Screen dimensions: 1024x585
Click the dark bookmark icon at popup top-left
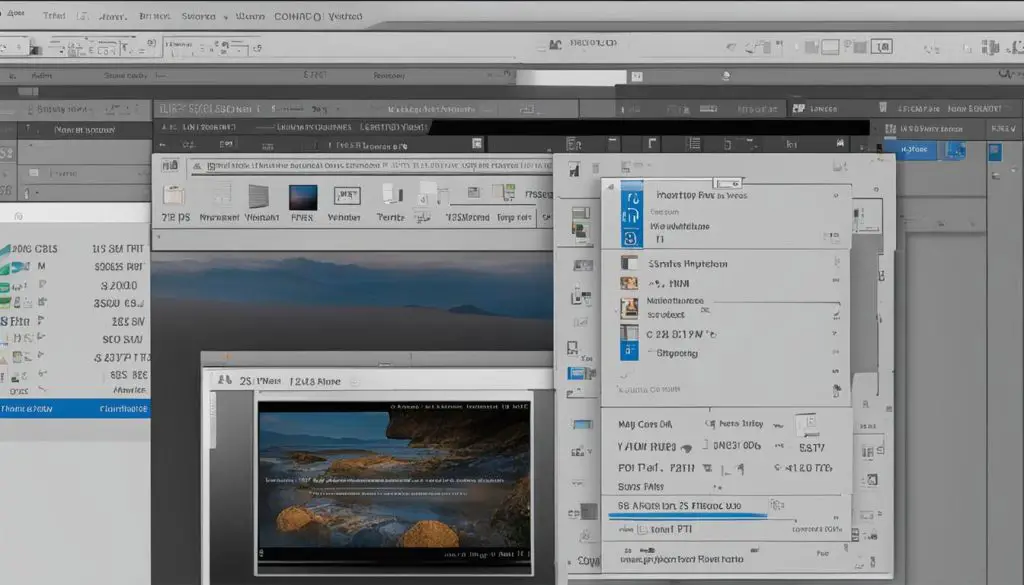point(574,169)
